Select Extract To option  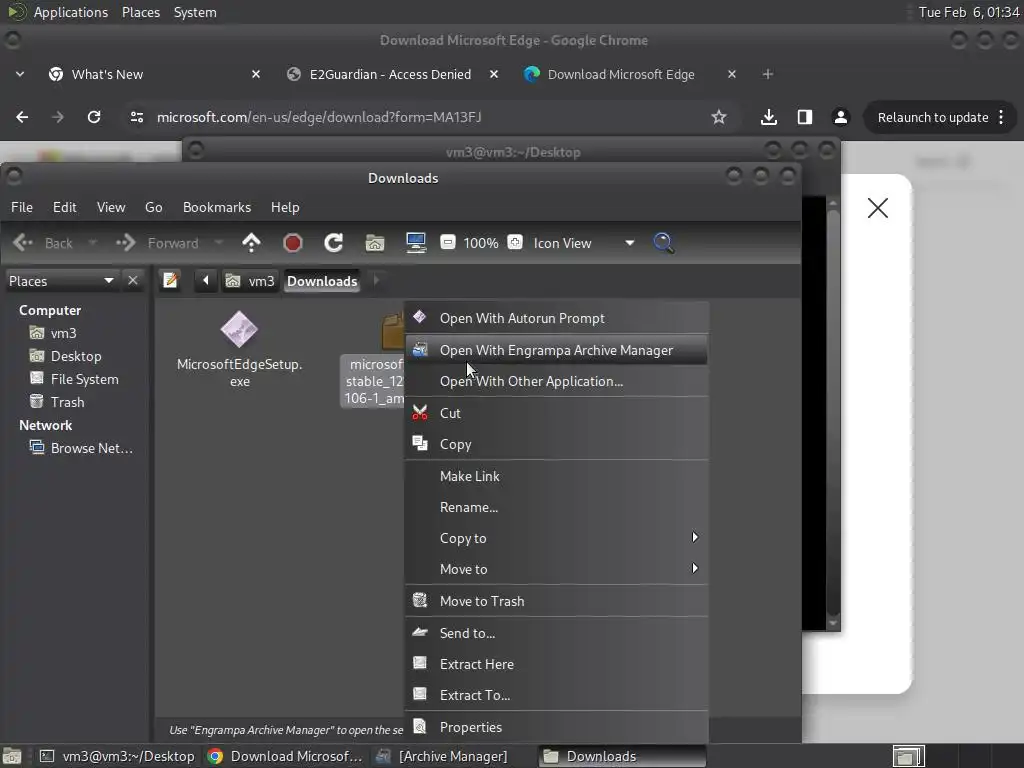[x=556, y=696]
